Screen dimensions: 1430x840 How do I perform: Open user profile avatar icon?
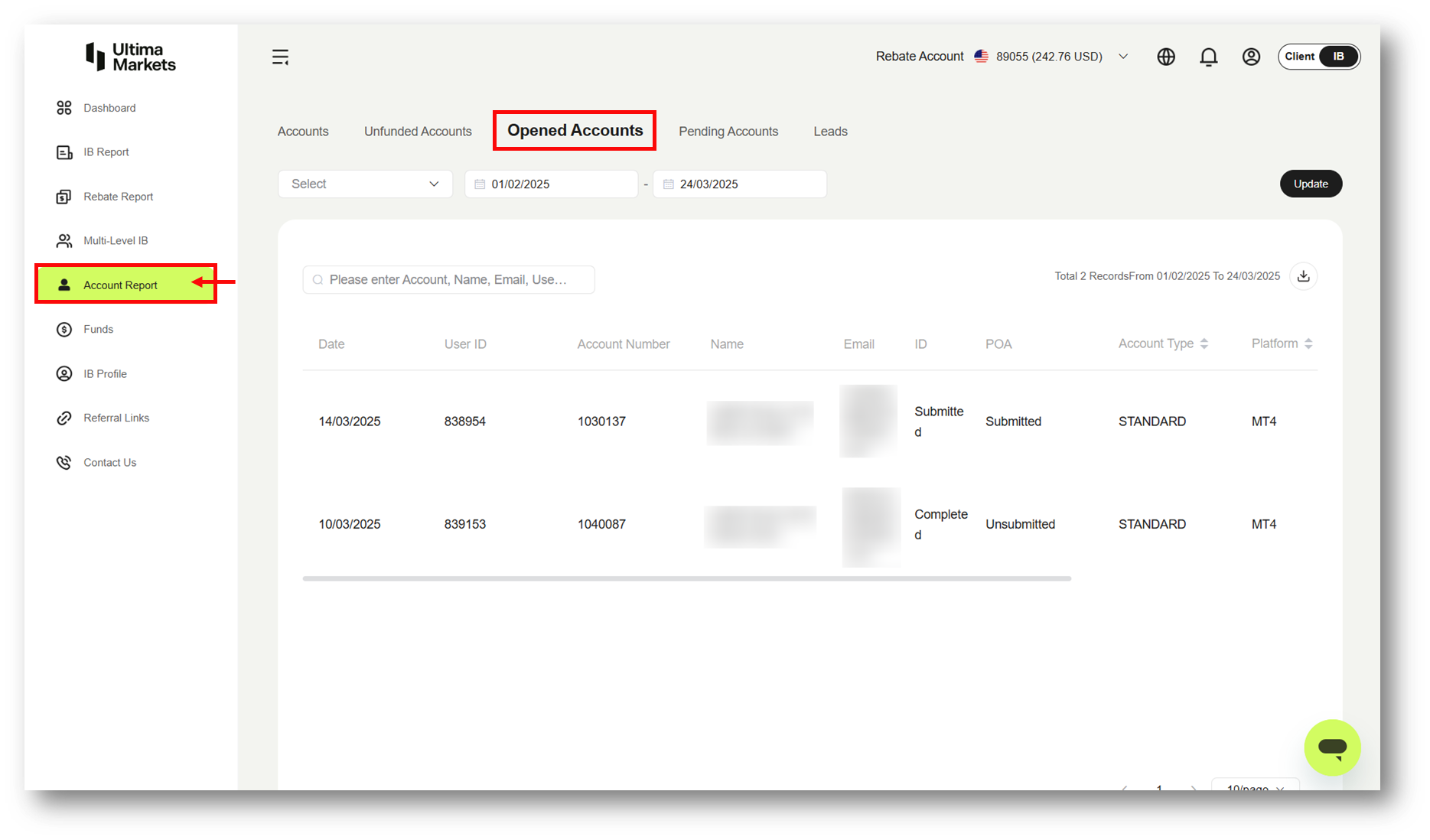[x=1251, y=57]
